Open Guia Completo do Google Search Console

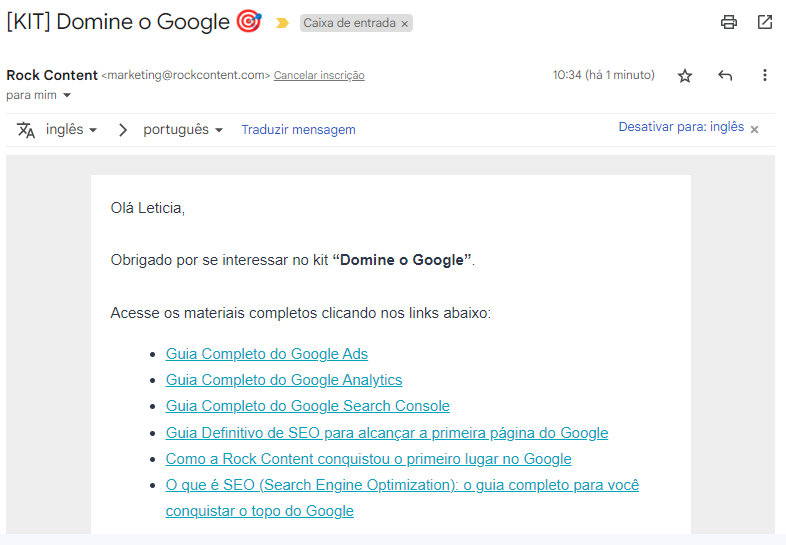click(x=307, y=406)
